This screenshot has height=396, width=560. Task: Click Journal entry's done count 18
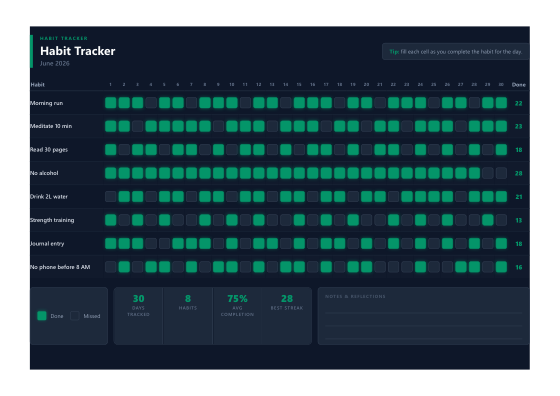point(519,244)
